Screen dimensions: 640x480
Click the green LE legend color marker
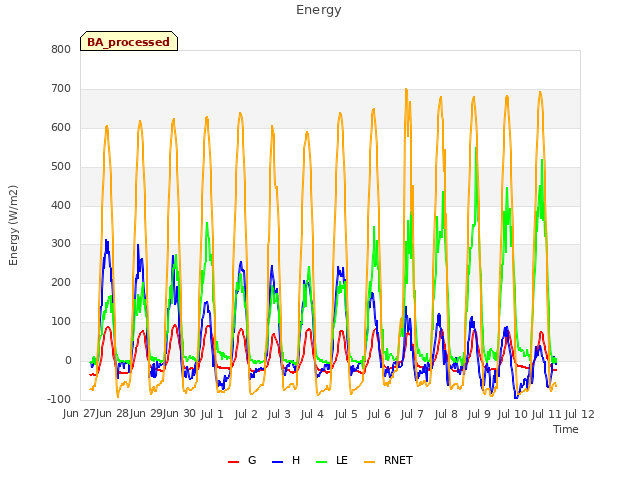pyautogui.click(x=322, y=462)
